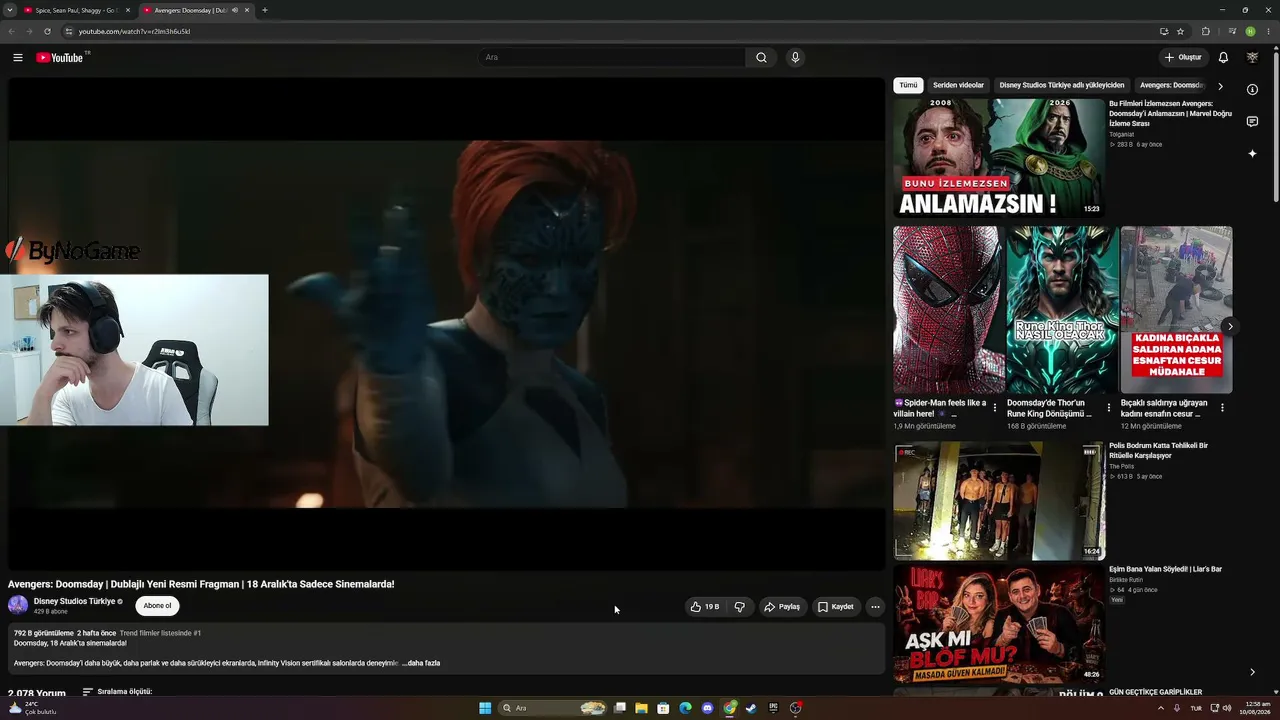Screen dimensions: 1280x720
Task: Launch Steam from the taskbar
Action: 751,708
